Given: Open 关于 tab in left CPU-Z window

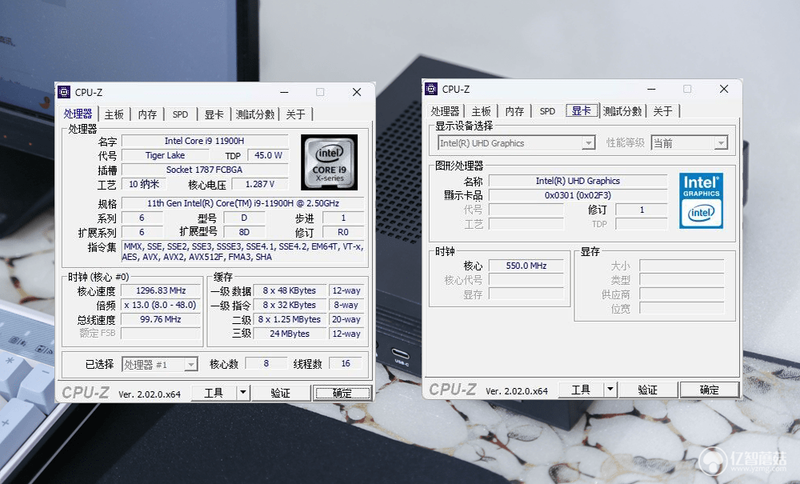Looking at the screenshot, I should 295,114.
